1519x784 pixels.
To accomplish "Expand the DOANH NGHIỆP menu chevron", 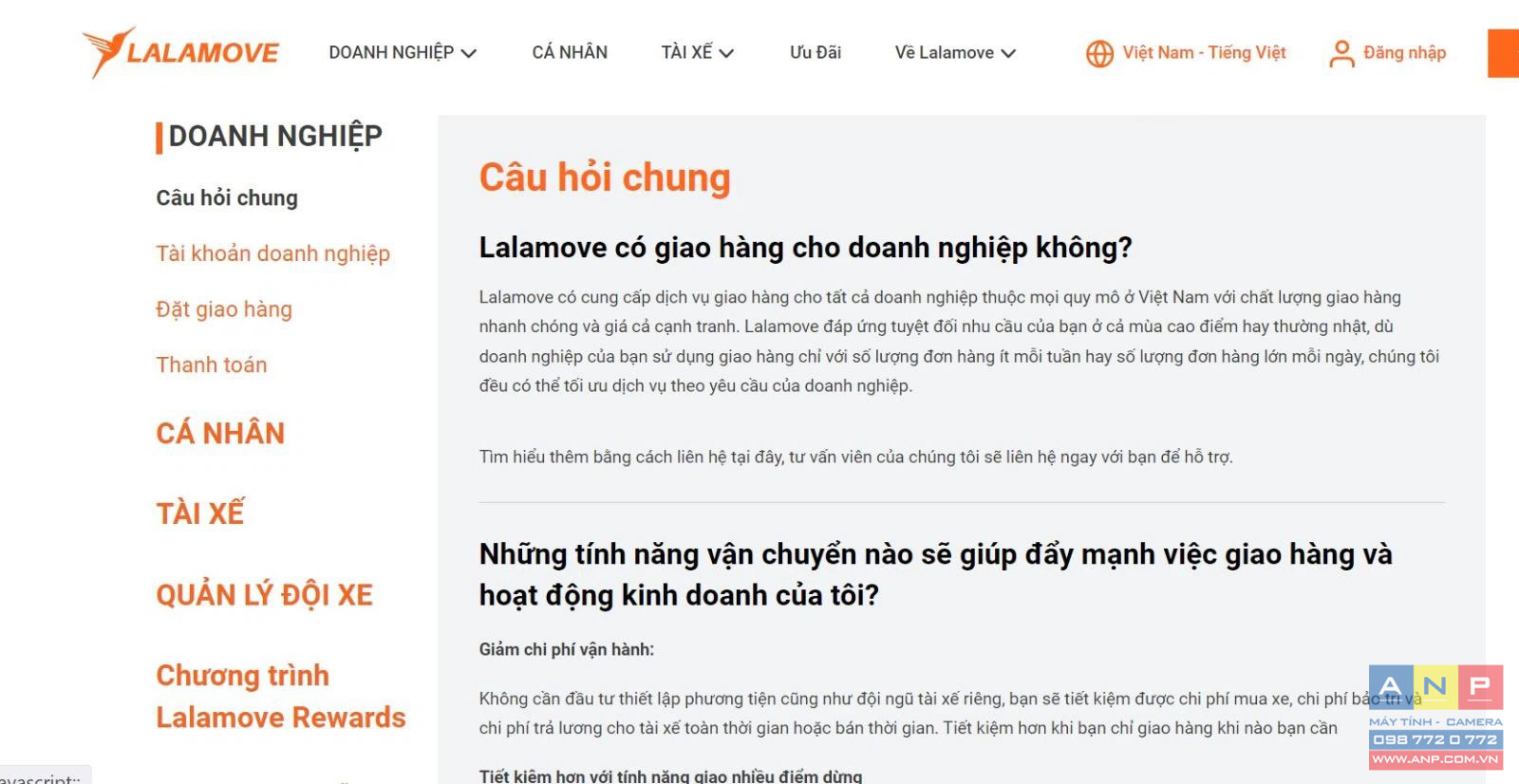I will [x=468, y=53].
